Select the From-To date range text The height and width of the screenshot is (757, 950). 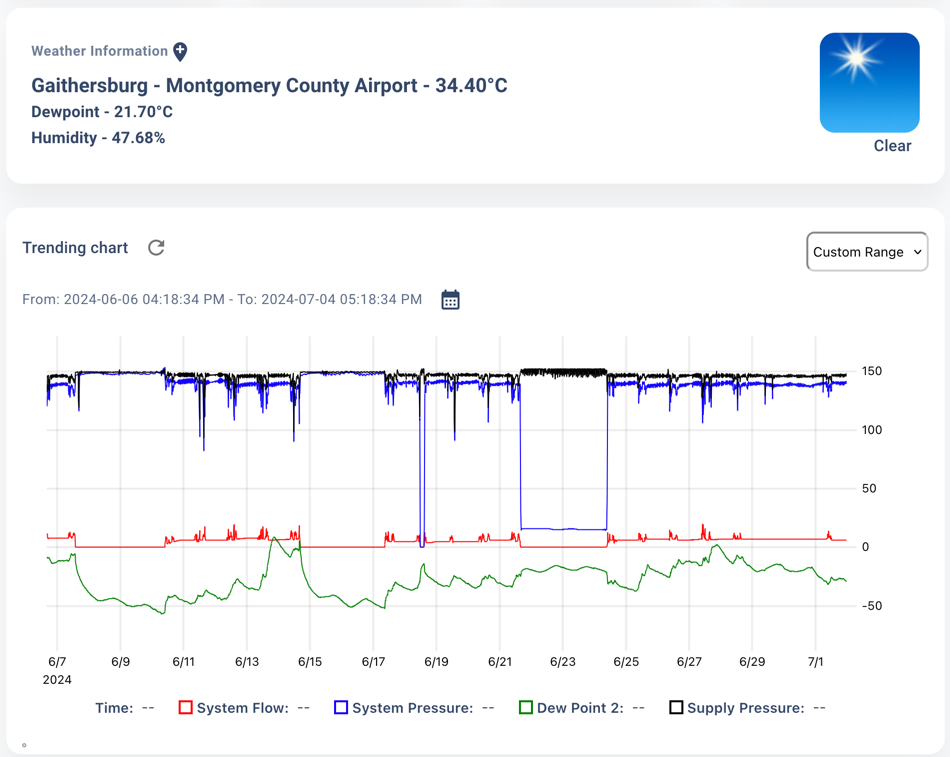coord(222,299)
